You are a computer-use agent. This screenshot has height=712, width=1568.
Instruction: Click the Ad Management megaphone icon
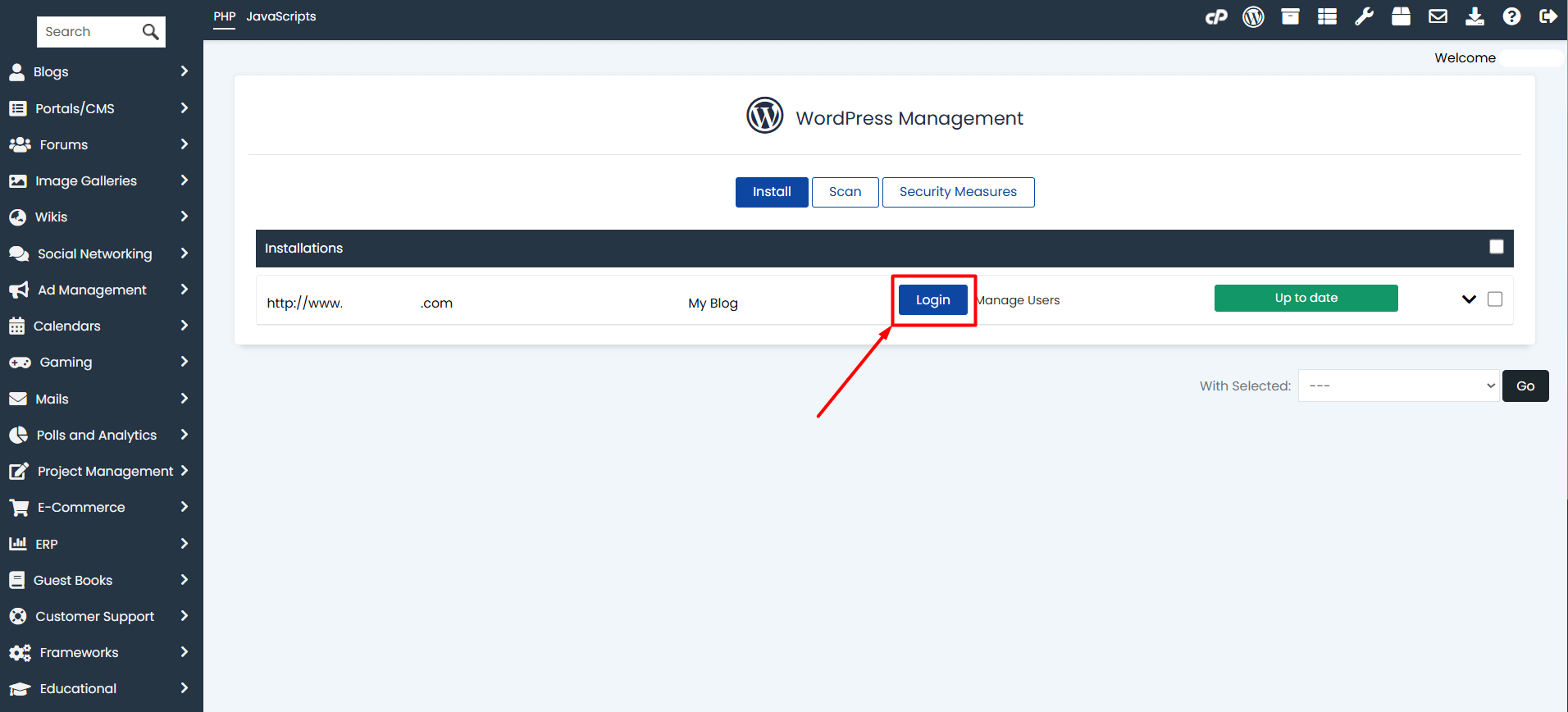point(19,290)
